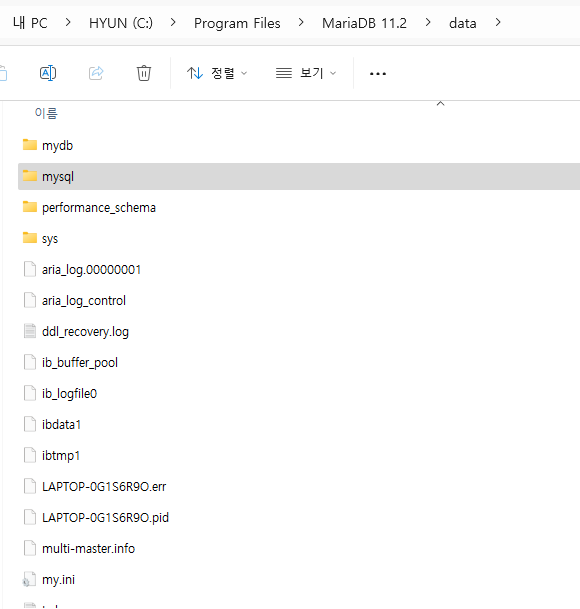Select the mysql folder icon
This screenshot has height=609, width=580.
tap(30, 176)
